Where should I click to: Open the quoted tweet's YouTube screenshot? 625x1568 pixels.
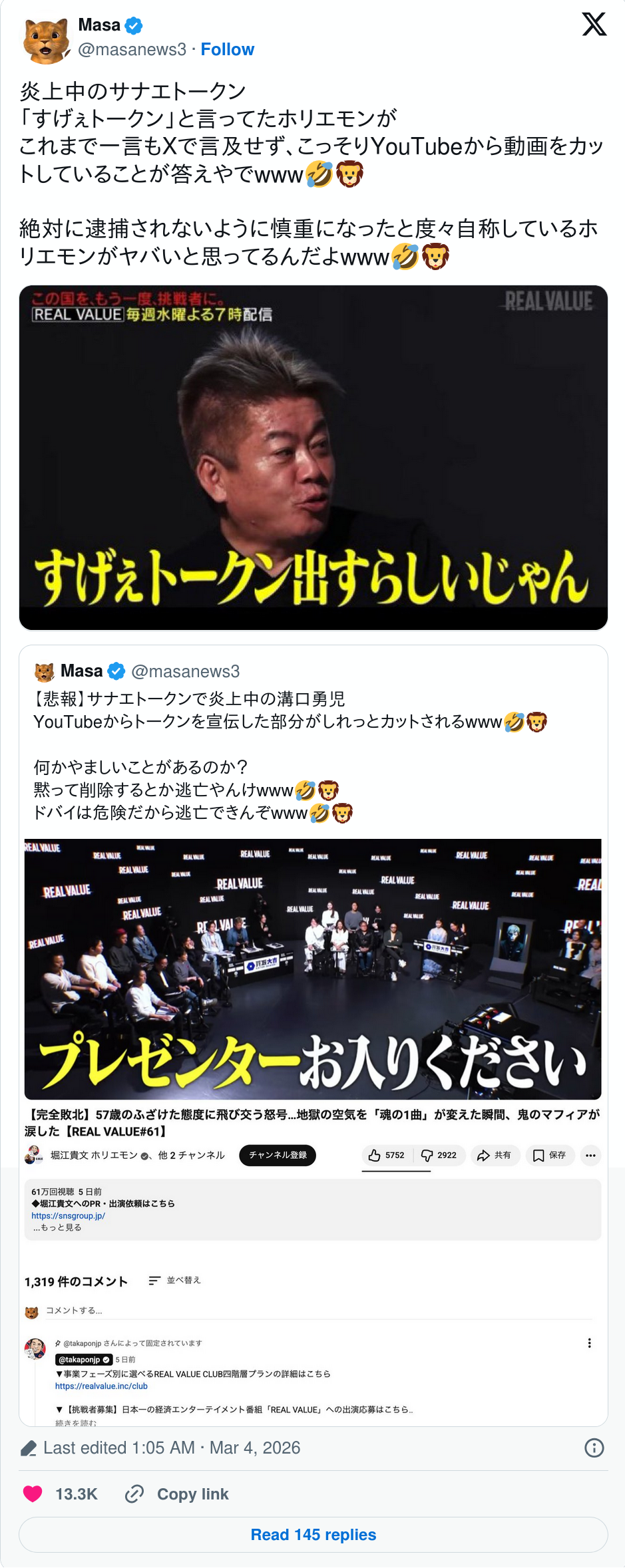pos(313,1132)
